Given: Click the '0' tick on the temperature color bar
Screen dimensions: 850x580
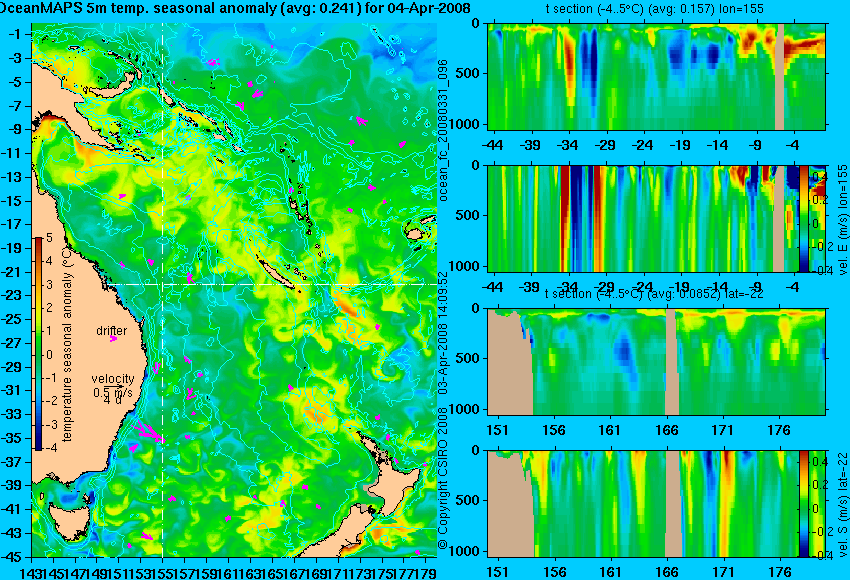Looking at the screenshot, I should coord(49,355).
